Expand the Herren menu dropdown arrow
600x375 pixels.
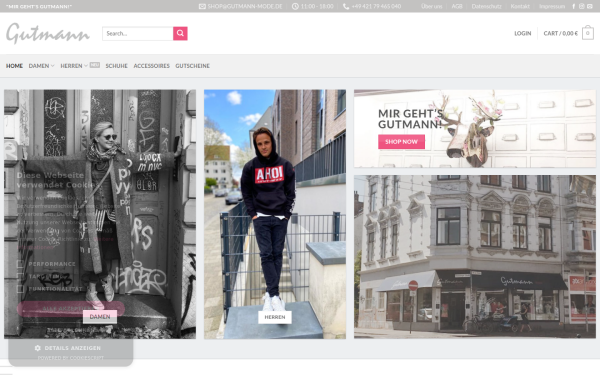(86, 66)
